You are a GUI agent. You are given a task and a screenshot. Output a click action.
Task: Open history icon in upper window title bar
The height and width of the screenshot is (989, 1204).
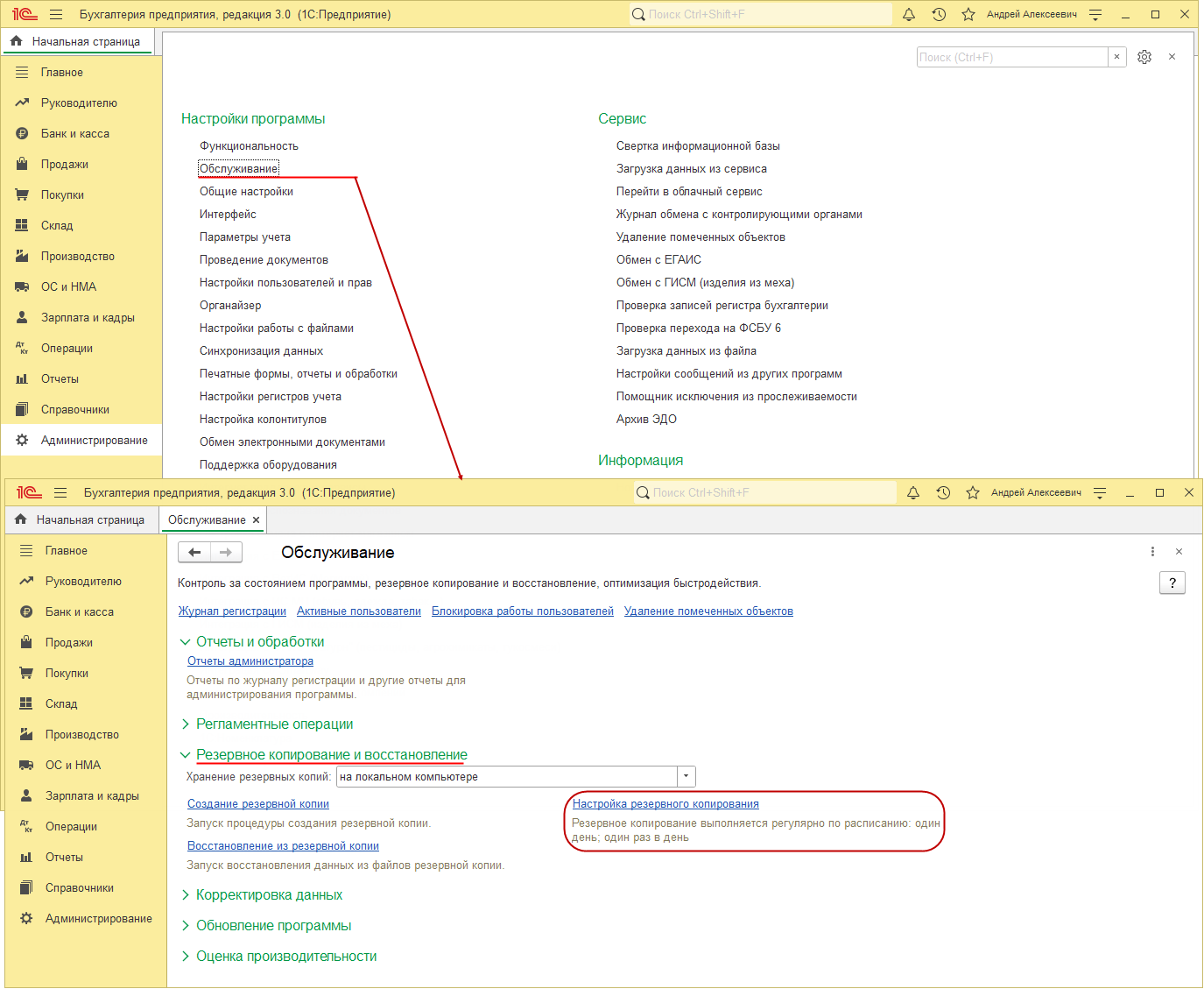[939, 15]
